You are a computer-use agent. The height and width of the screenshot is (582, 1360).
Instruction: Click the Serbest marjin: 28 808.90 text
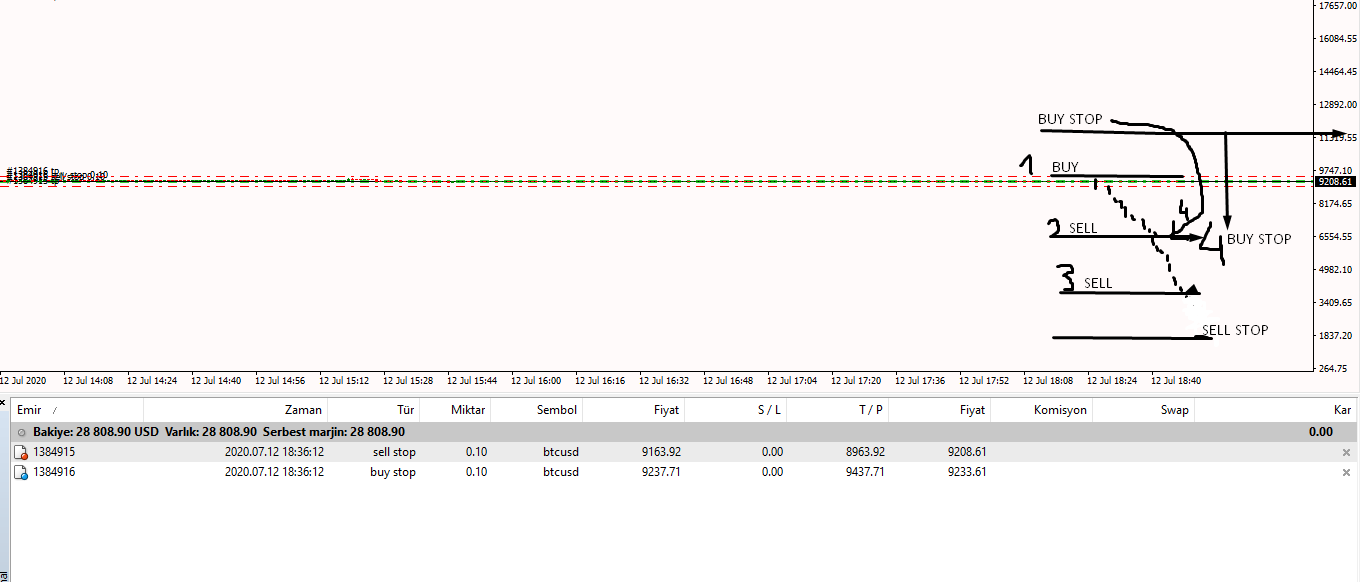pos(334,432)
